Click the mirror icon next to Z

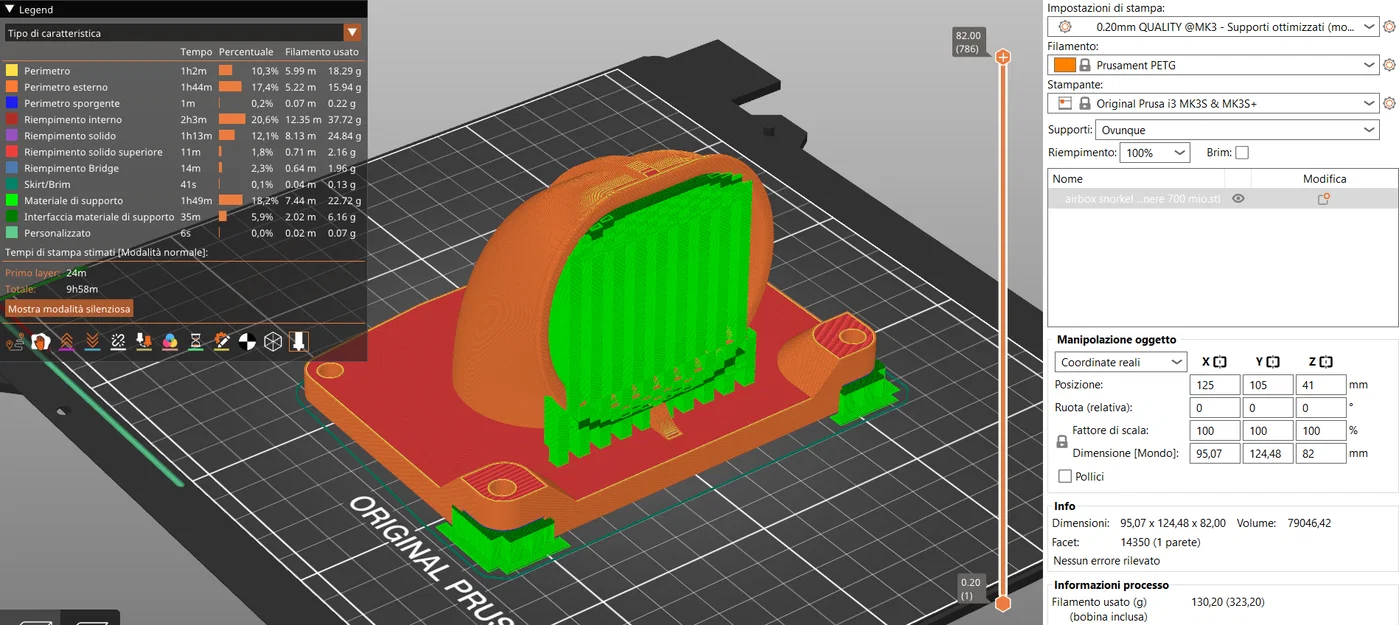pos(1326,362)
